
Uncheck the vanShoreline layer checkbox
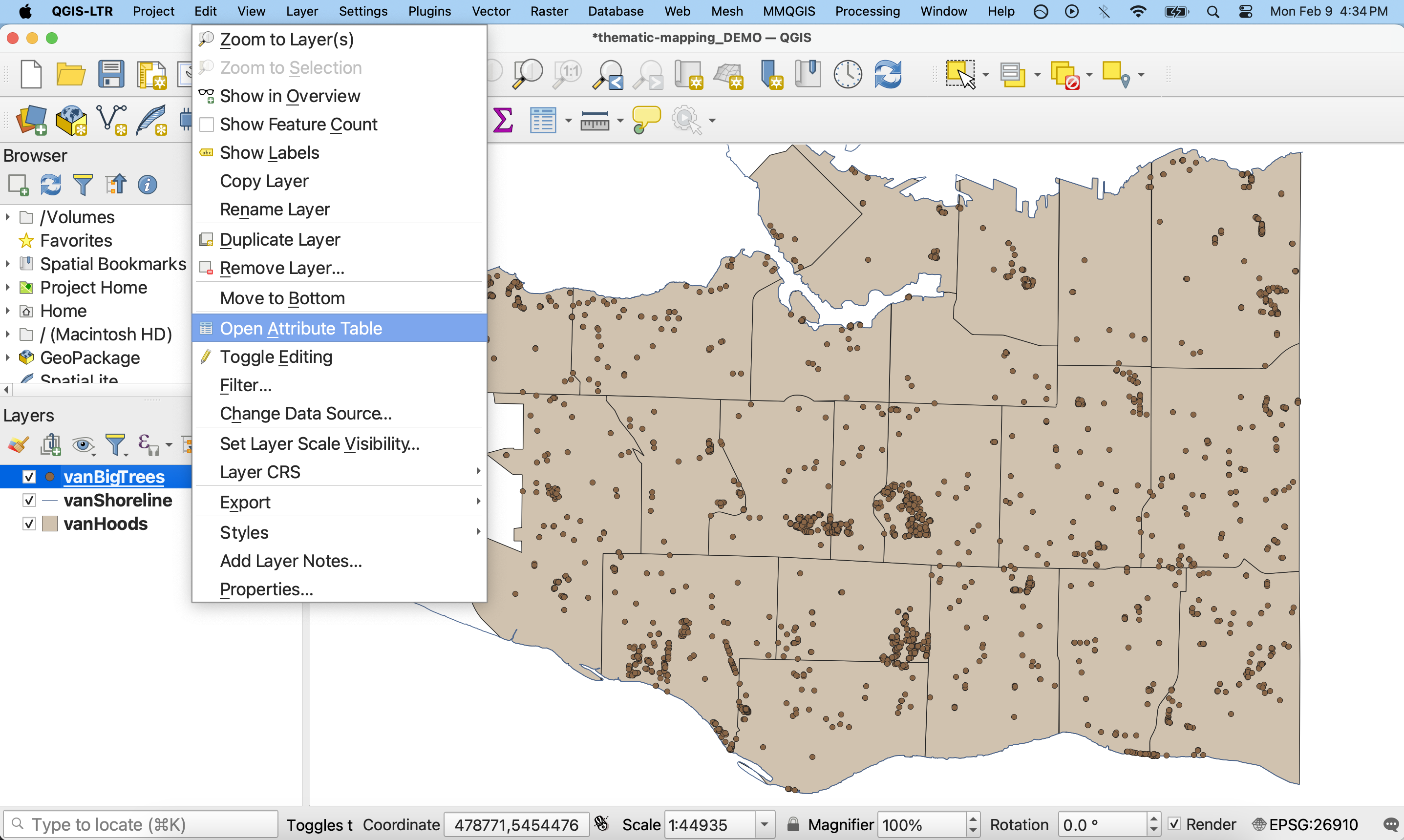(x=29, y=500)
